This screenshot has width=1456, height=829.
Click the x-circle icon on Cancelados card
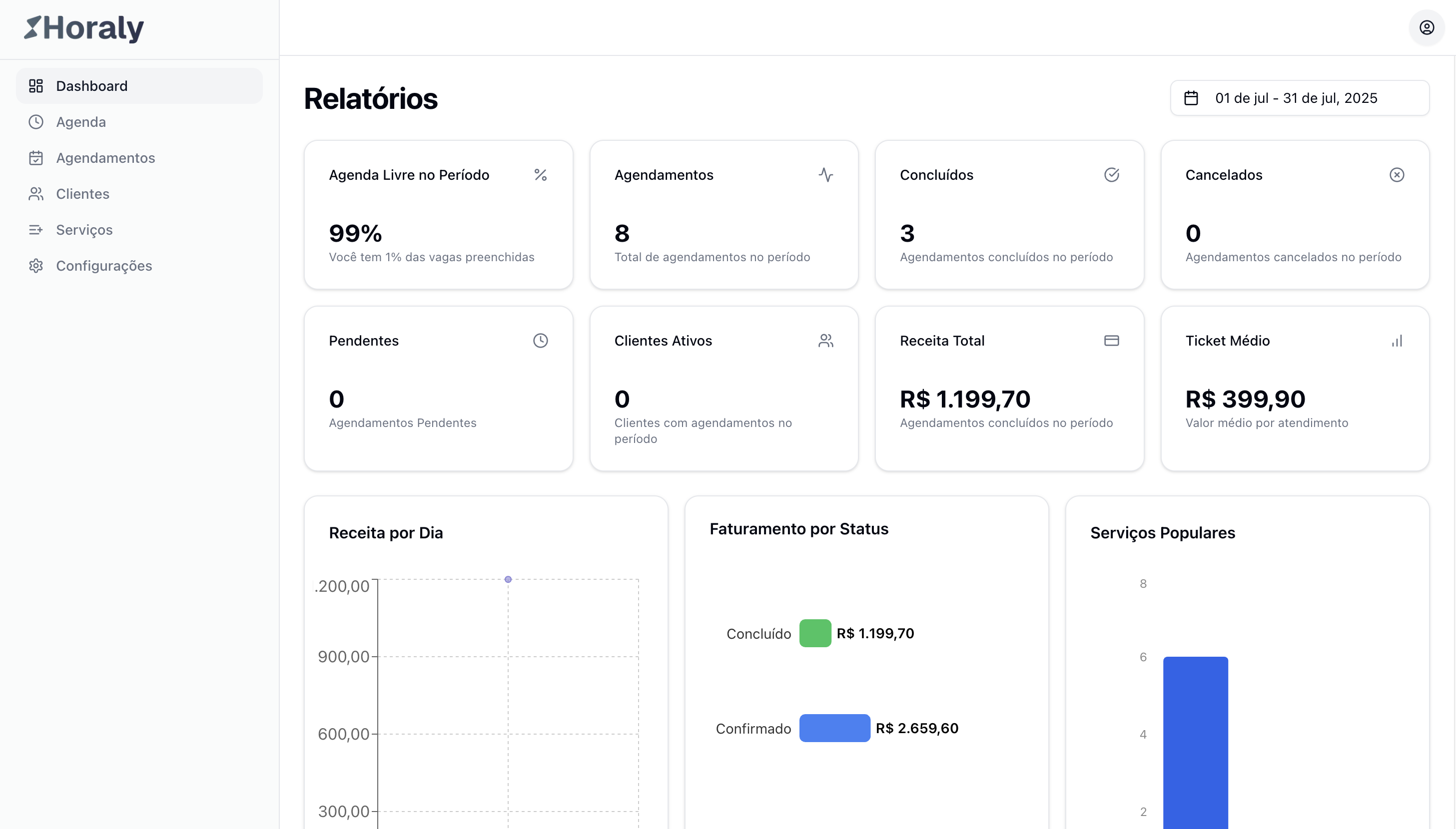(1396, 175)
